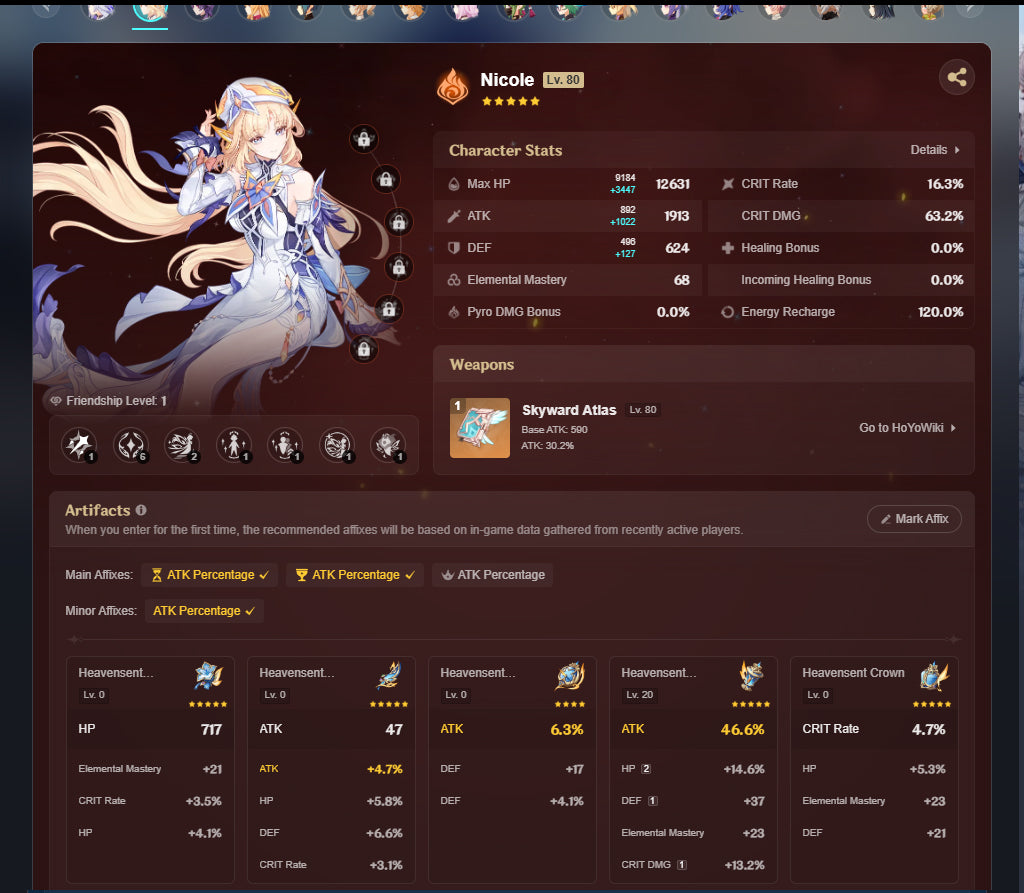Click the CRIT DMG +13.2% substat

(x=693, y=865)
